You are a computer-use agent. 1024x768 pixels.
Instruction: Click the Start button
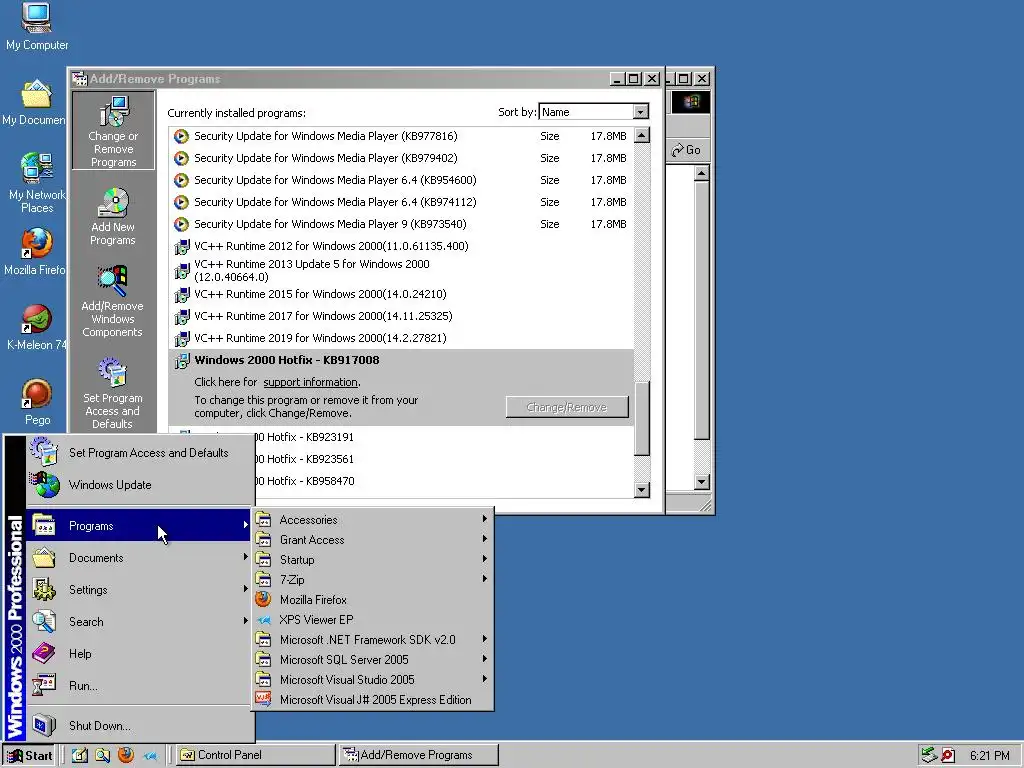[x=28, y=756]
